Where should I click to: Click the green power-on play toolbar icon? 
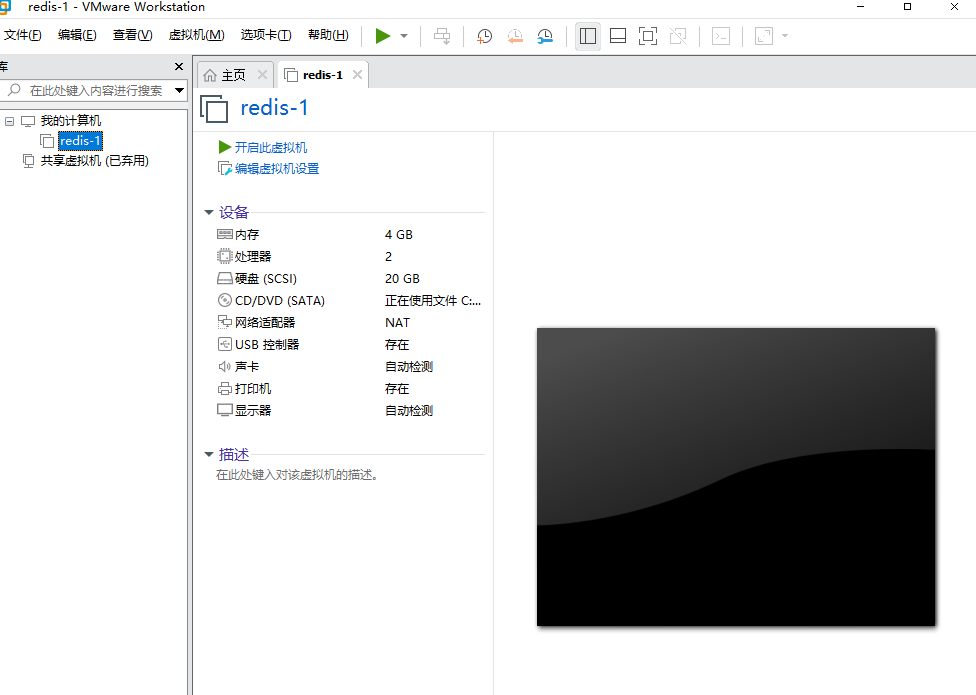tap(383, 36)
